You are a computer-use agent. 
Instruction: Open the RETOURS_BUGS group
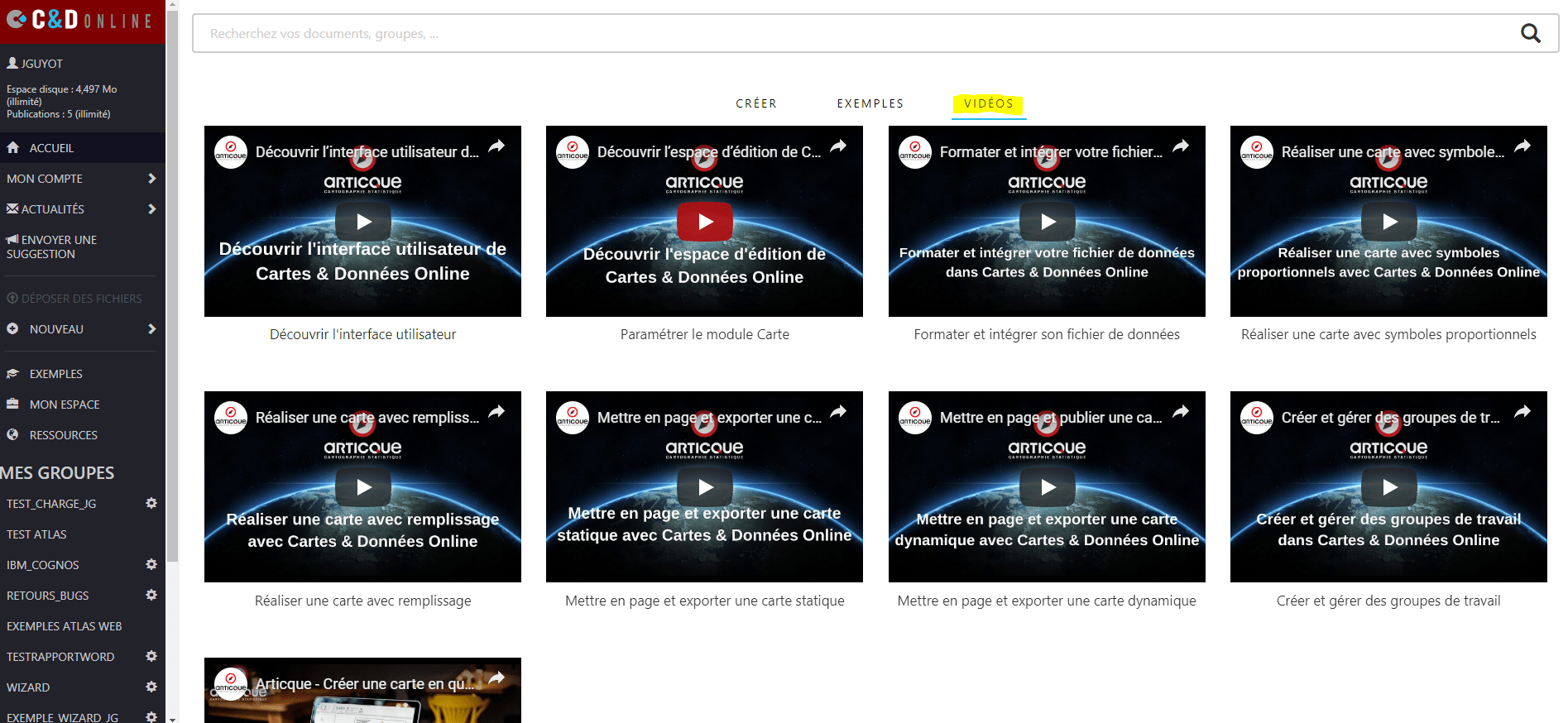click(48, 595)
